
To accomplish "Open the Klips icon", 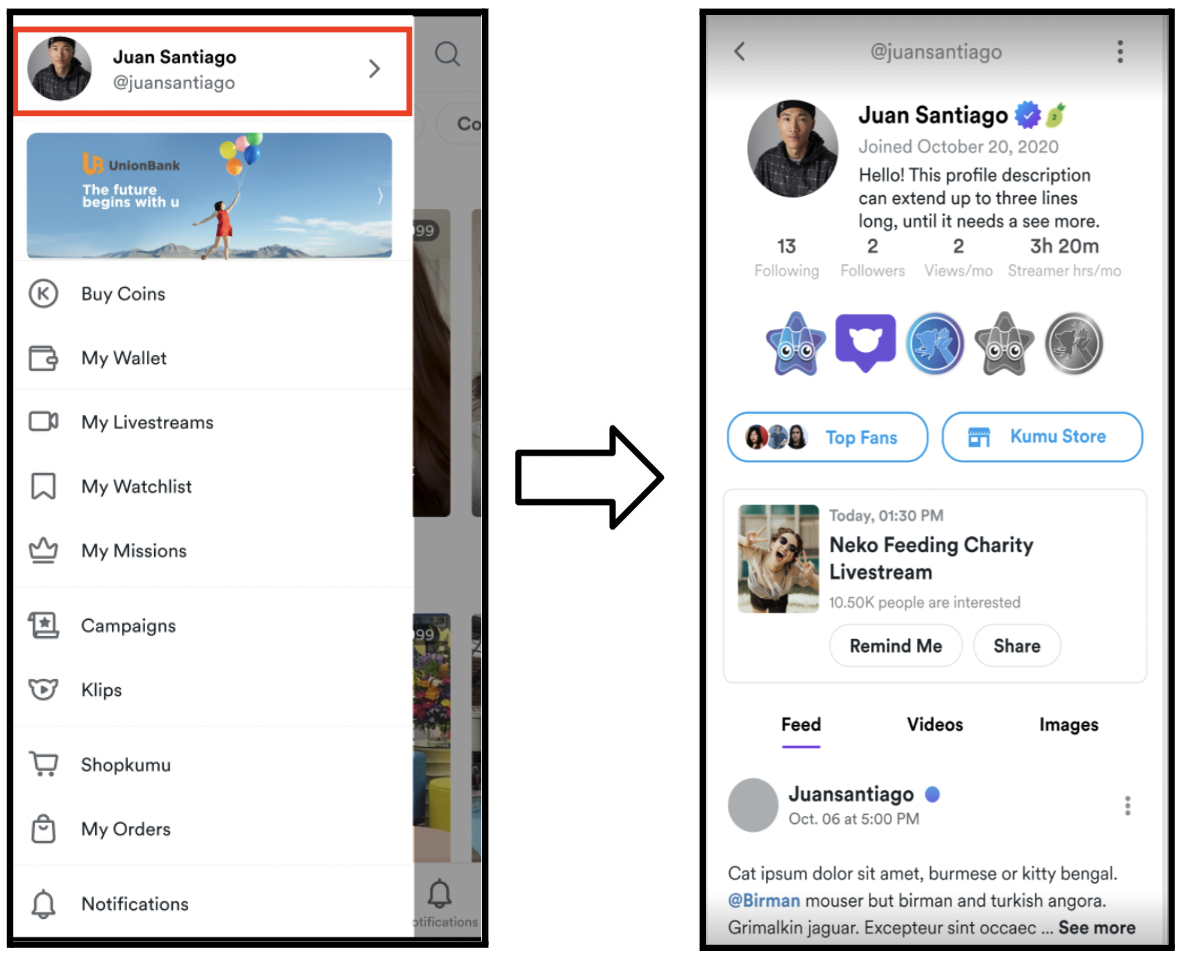I will click(43, 689).
